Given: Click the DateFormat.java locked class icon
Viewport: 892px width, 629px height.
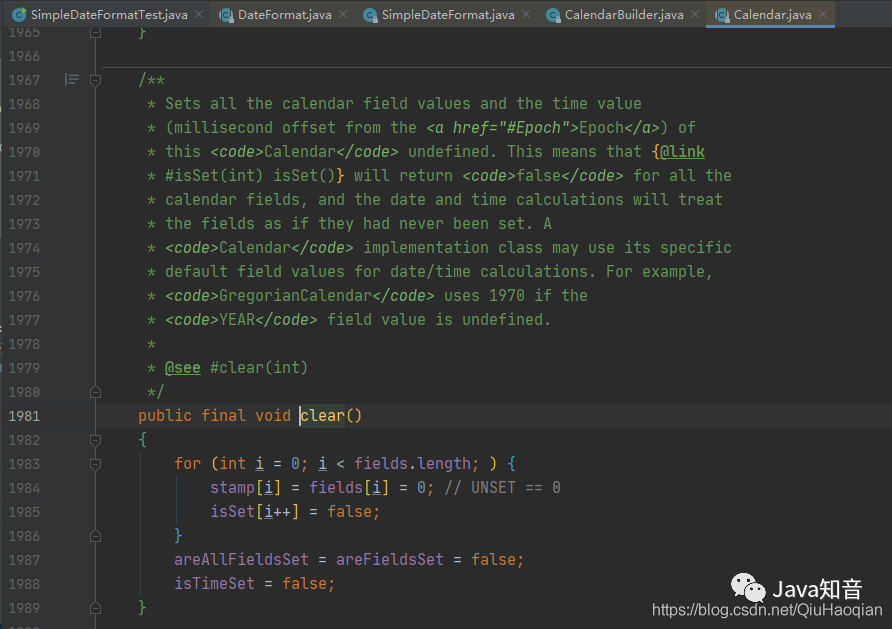Looking at the screenshot, I should tap(226, 15).
